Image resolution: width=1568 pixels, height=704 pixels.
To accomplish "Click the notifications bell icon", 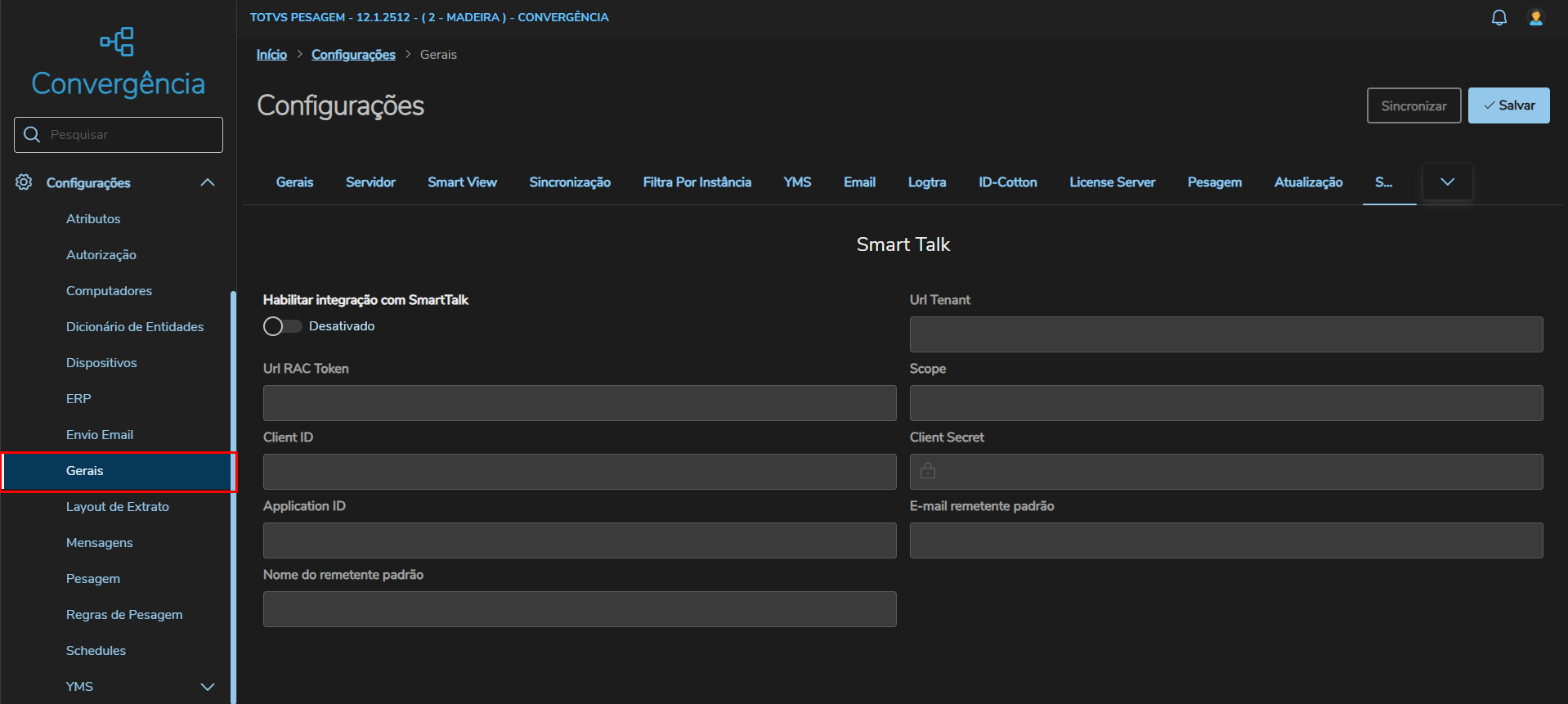I will (x=1499, y=18).
